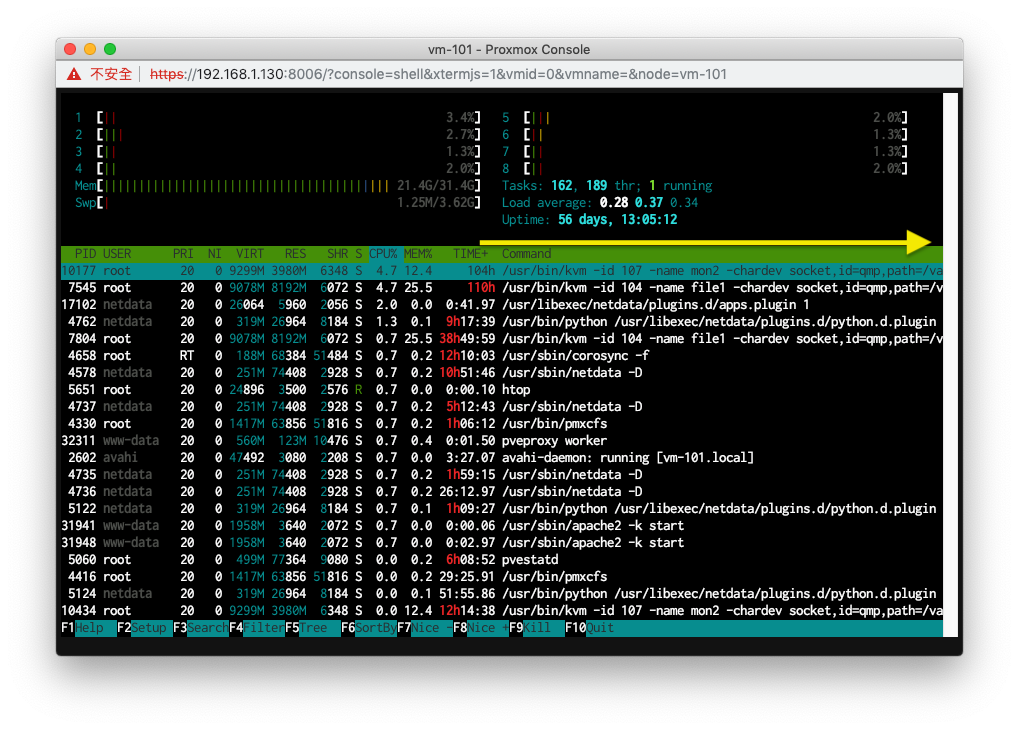Viewport: 1019px width, 730px height.
Task: Select python.d.plugin row PID 5122
Action: pos(502,509)
